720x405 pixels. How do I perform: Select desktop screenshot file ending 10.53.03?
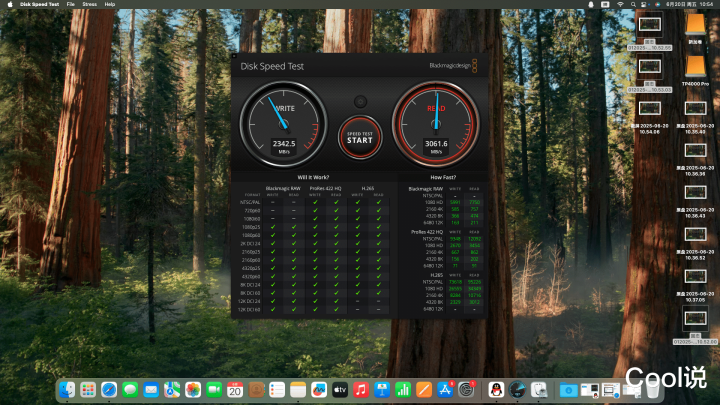click(650, 74)
